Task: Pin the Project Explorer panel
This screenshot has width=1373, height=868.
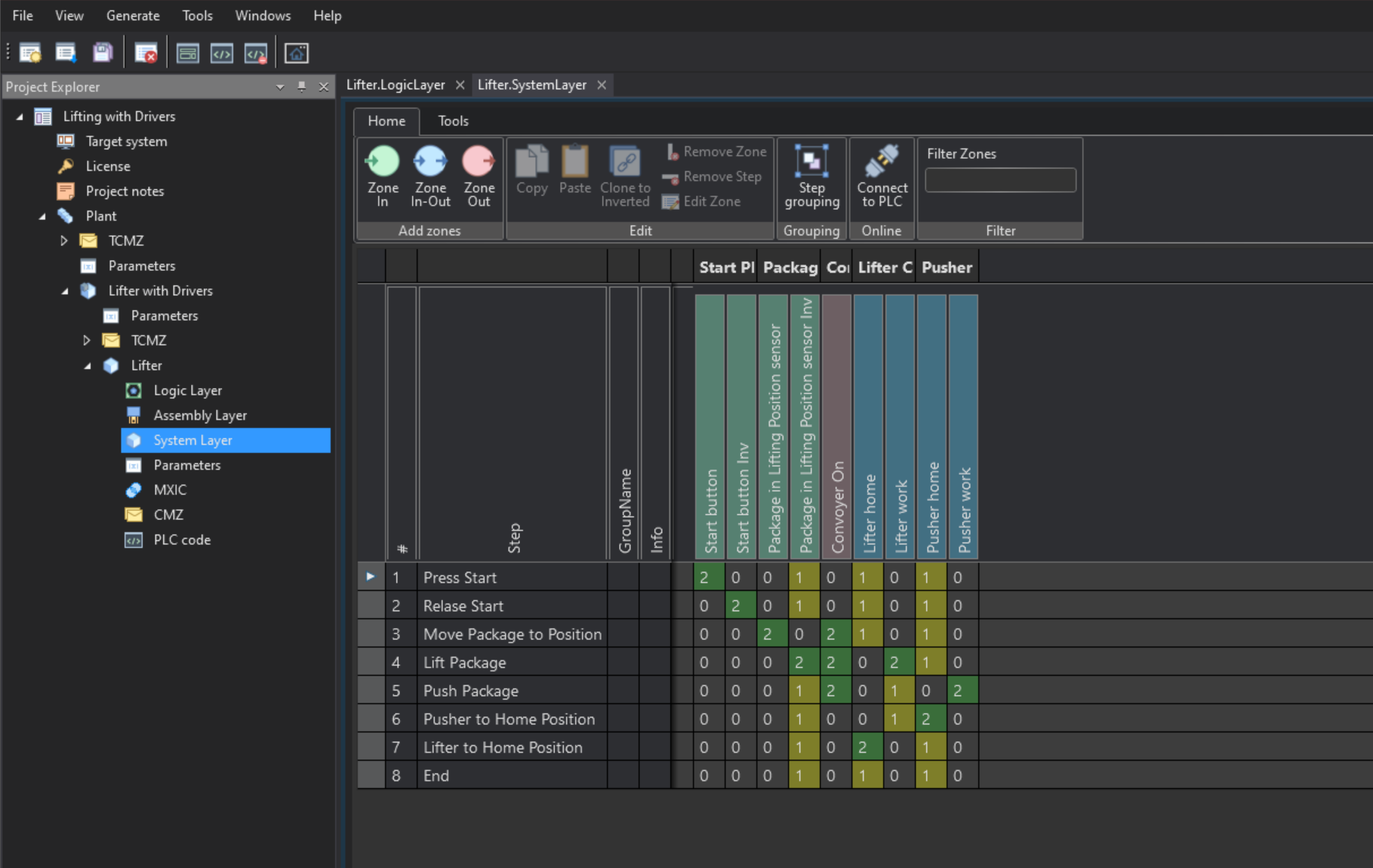Action: [x=301, y=87]
